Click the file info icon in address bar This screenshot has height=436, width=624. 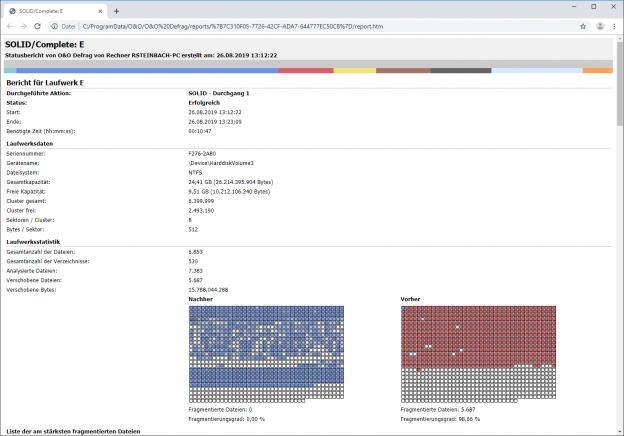(x=56, y=26)
